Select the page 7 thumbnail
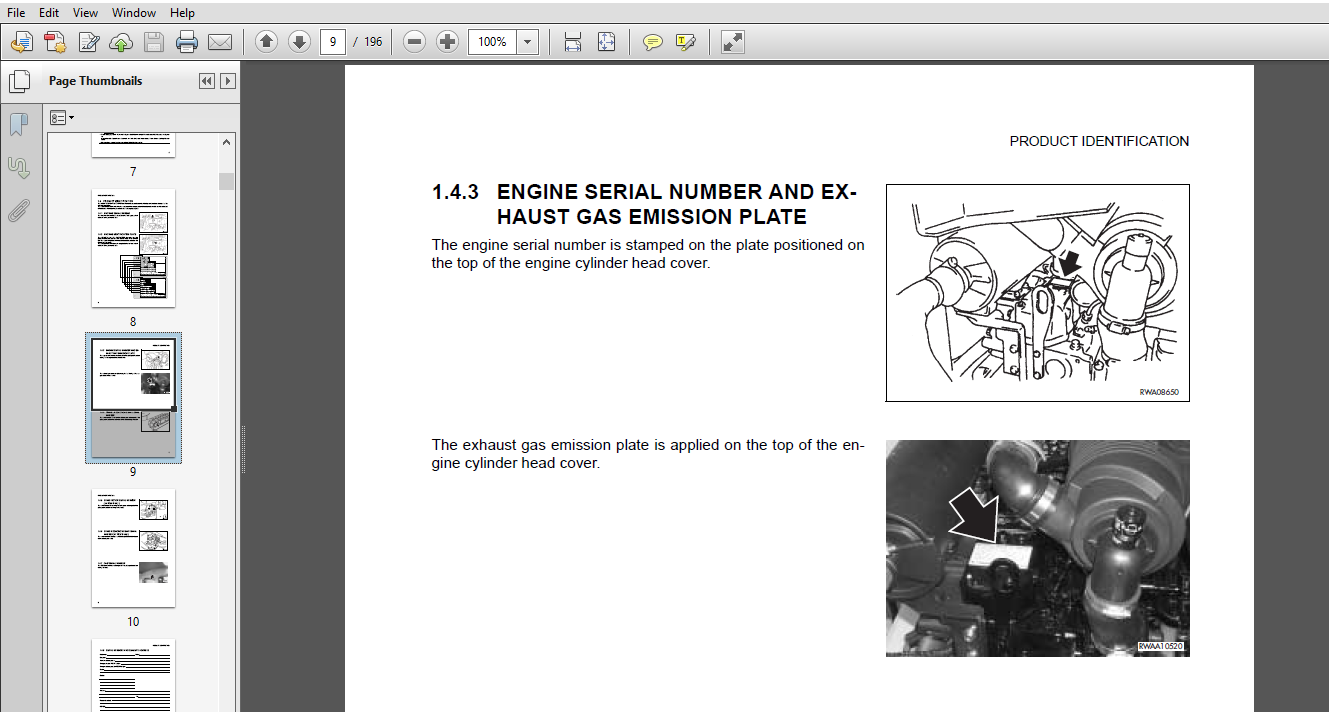The width and height of the screenshot is (1329, 712). 133,145
